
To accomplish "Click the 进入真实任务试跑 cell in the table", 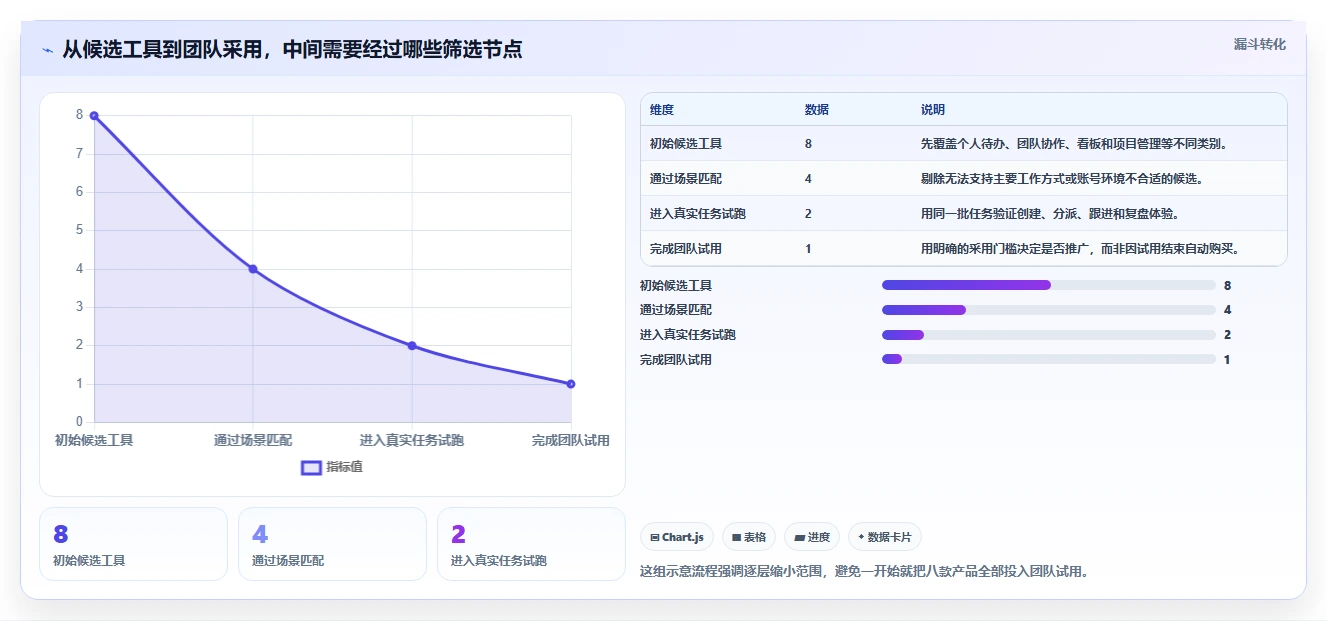I will [698, 214].
